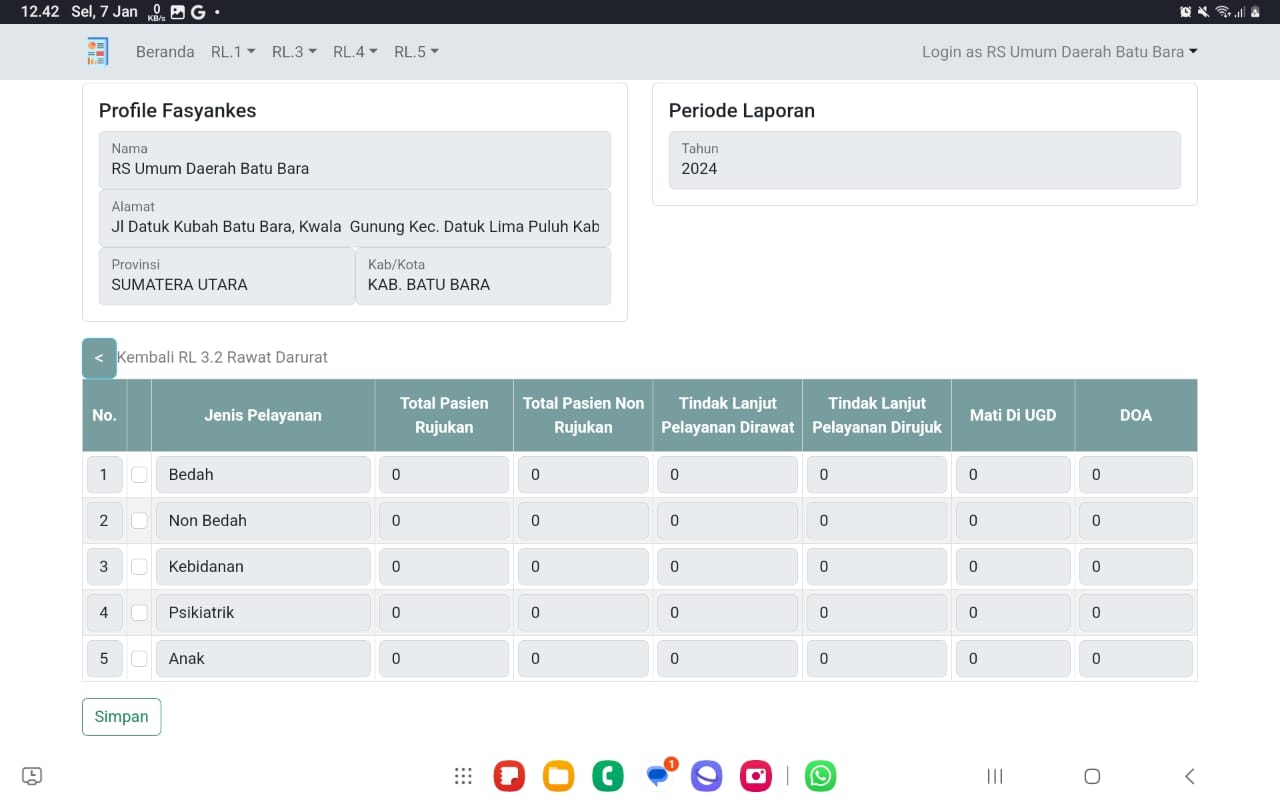Click the app logo in navbar

click(97, 51)
